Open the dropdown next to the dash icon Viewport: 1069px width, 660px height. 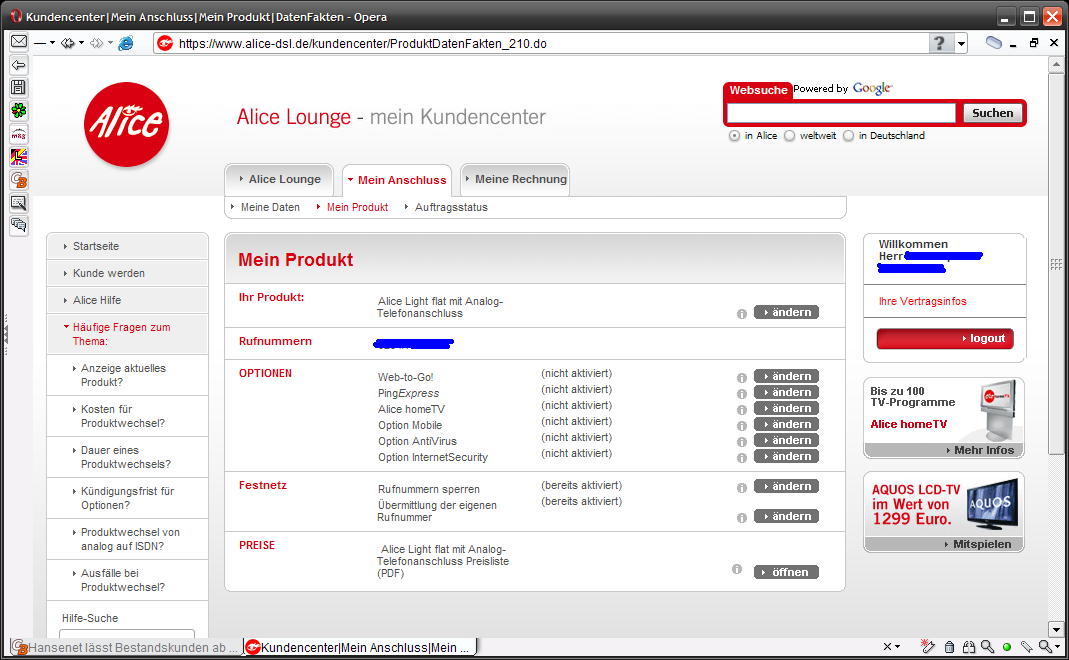tap(52, 43)
